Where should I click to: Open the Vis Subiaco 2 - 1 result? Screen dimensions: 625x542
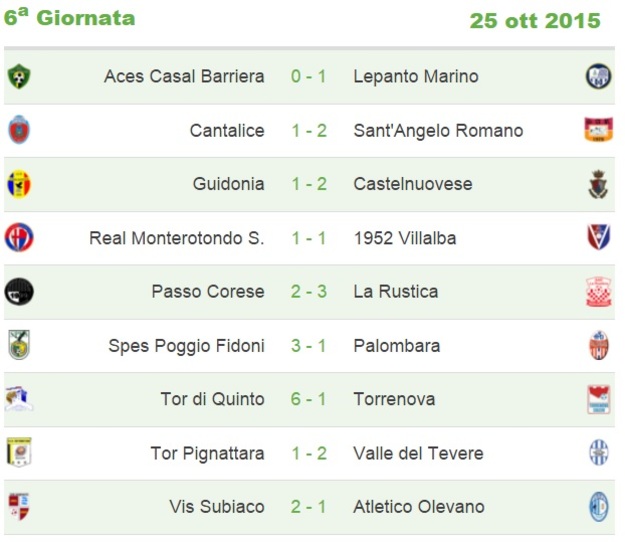tap(309, 507)
